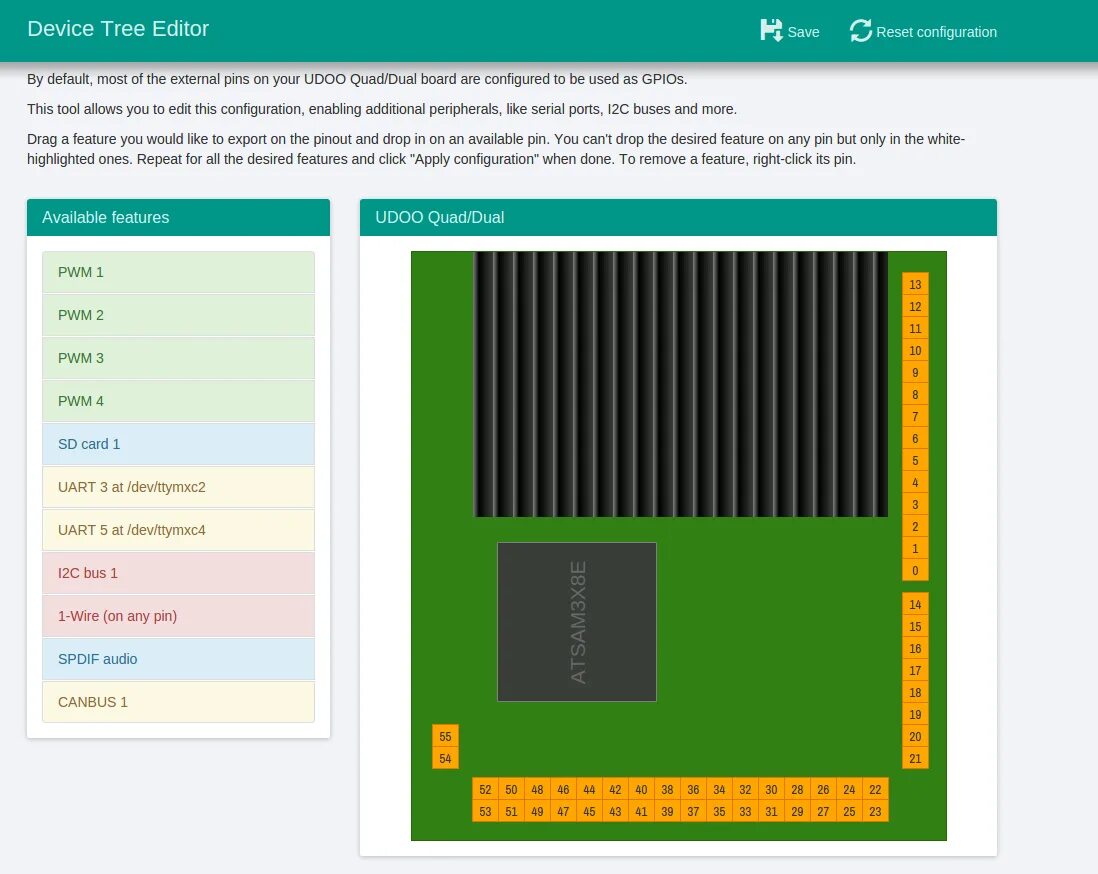Select the PWM 1 feature
Image resolution: width=1098 pixels, height=874 pixels.
tap(179, 272)
